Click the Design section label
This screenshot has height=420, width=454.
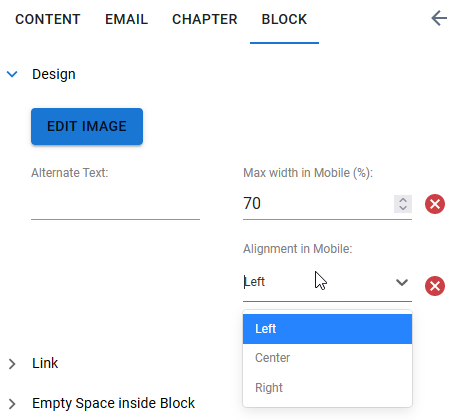[x=54, y=74]
